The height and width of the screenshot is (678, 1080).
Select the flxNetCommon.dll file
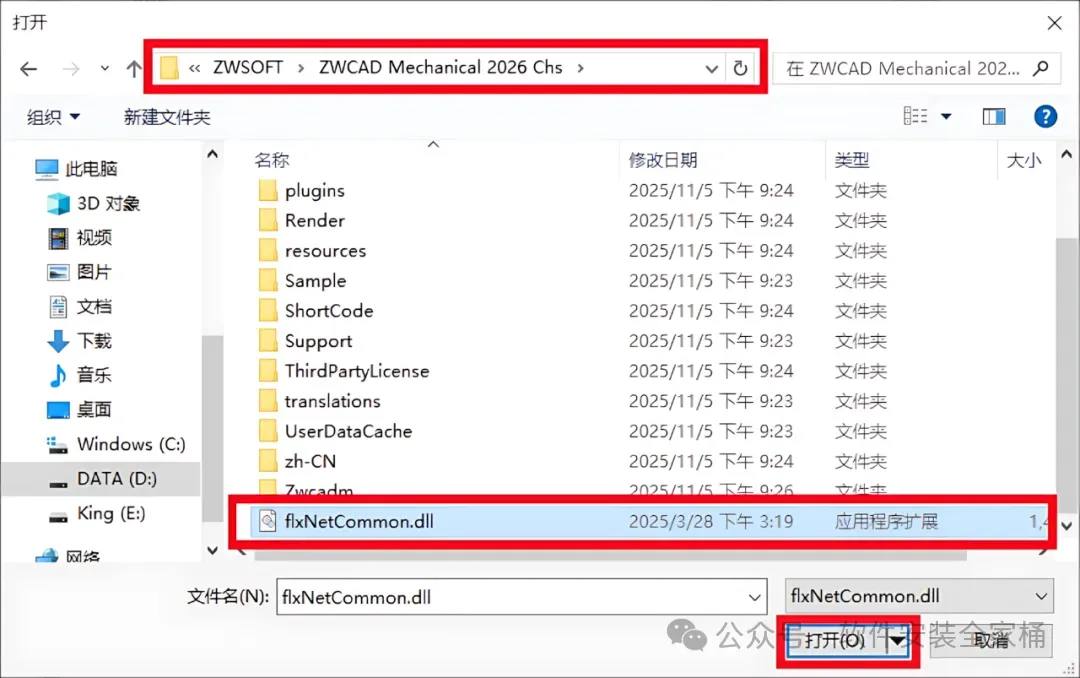point(359,522)
